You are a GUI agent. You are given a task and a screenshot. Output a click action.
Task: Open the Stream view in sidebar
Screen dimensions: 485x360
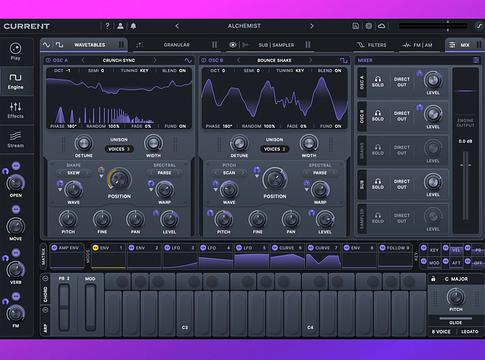click(15, 140)
